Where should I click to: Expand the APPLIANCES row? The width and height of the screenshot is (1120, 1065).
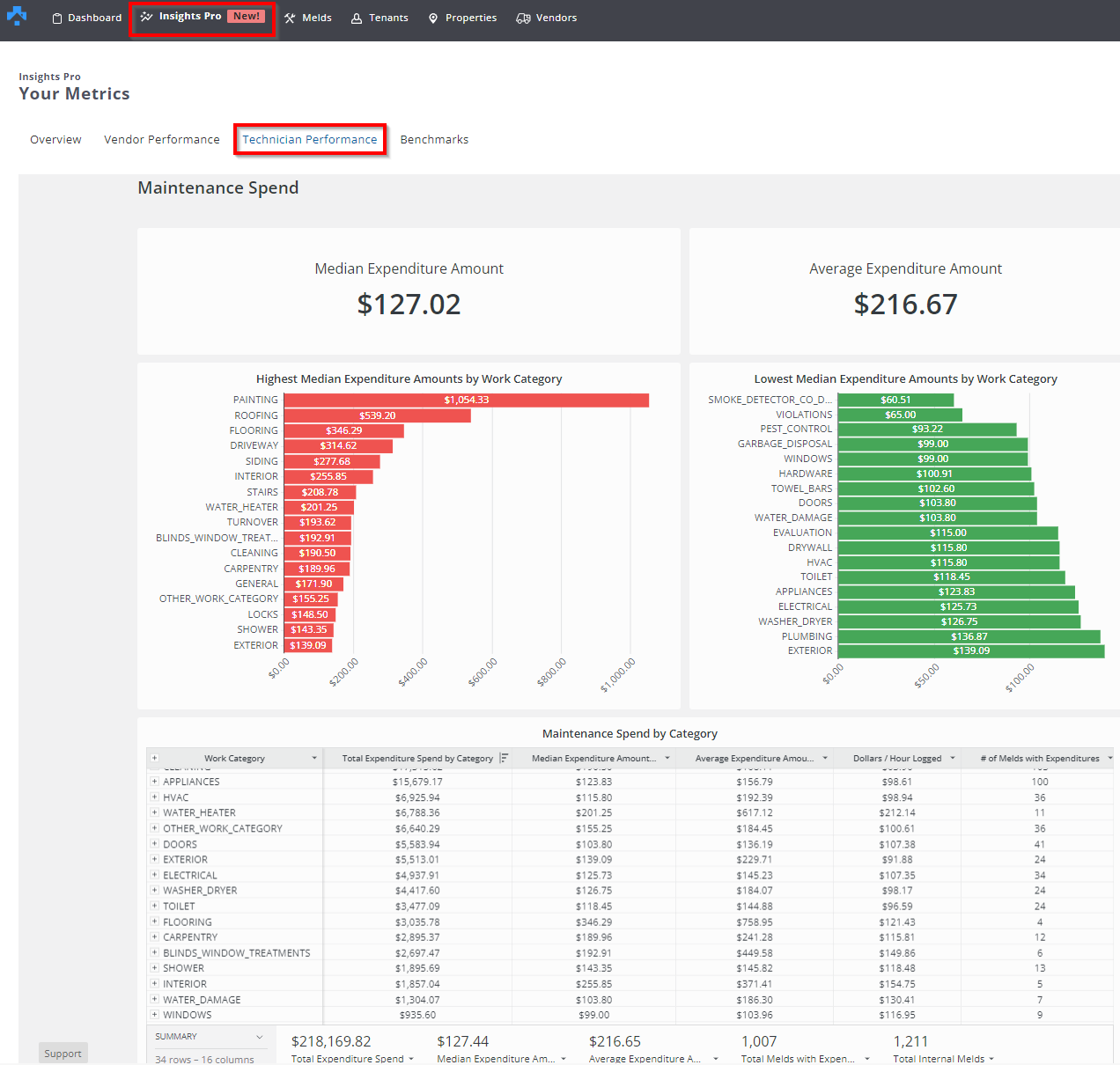154,782
